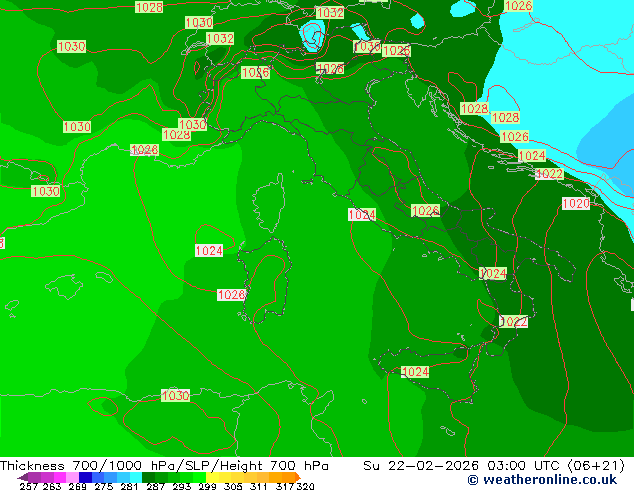Click the 1022 label over Calabria

coord(514,321)
